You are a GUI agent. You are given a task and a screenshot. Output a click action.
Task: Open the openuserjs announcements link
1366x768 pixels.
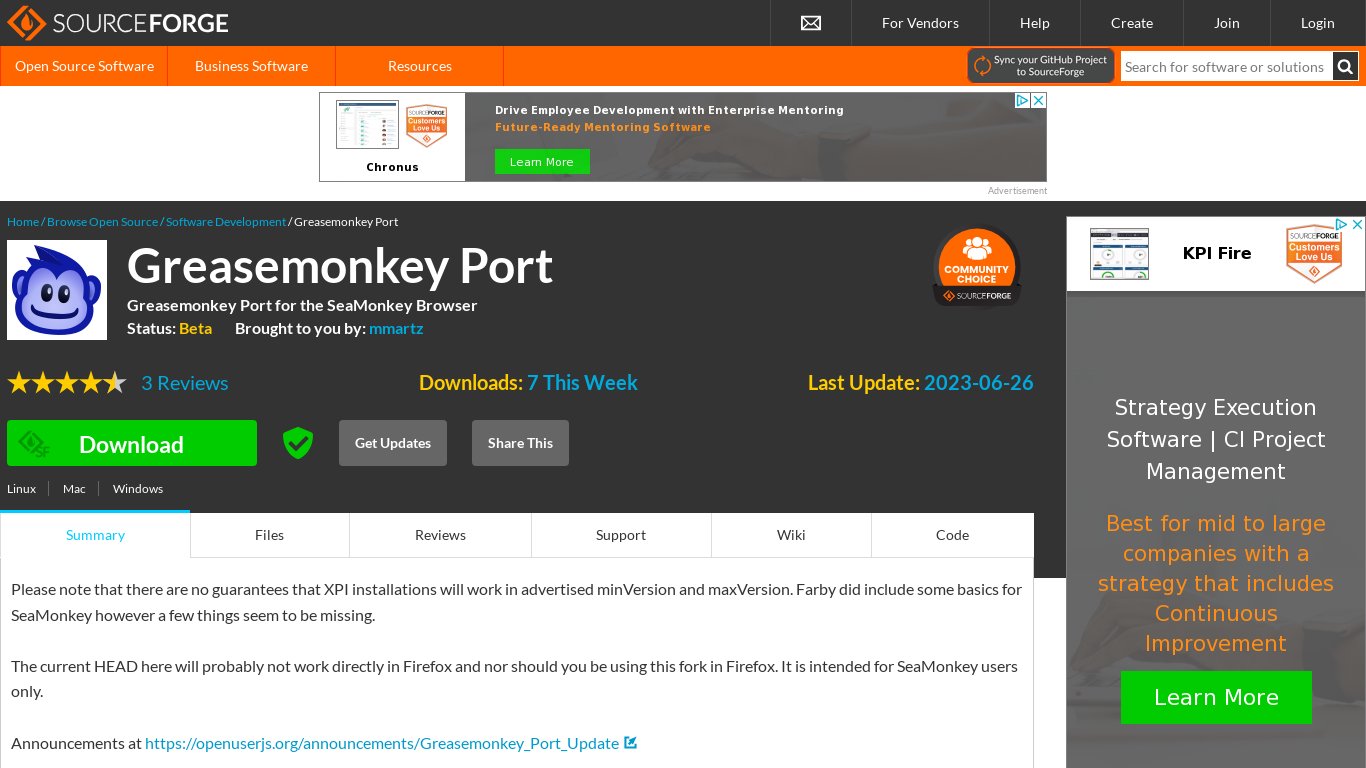click(382, 743)
